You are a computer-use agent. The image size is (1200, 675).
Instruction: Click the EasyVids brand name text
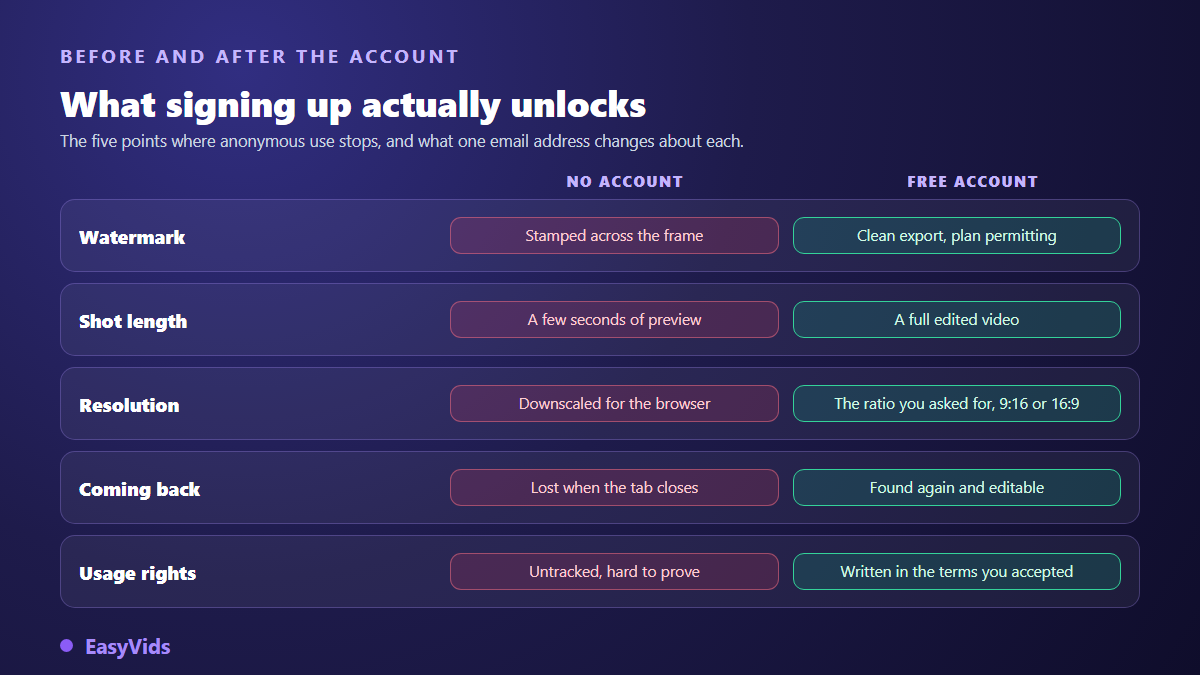[128, 647]
